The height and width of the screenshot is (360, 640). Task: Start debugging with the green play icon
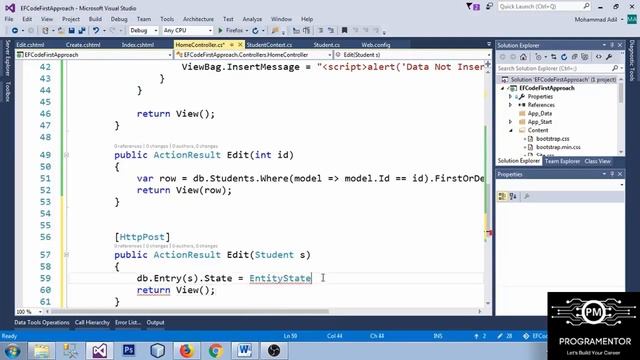pyautogui.click(x=220, y=31)
